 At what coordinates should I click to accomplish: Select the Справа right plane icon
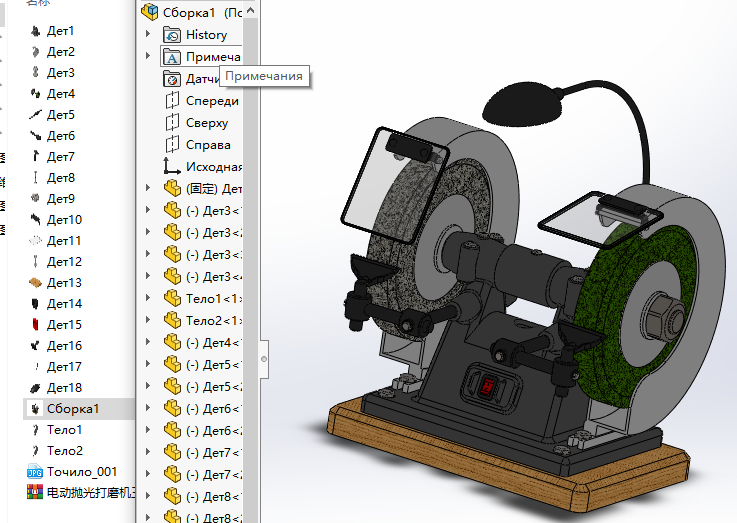click(x=172, y=145)
